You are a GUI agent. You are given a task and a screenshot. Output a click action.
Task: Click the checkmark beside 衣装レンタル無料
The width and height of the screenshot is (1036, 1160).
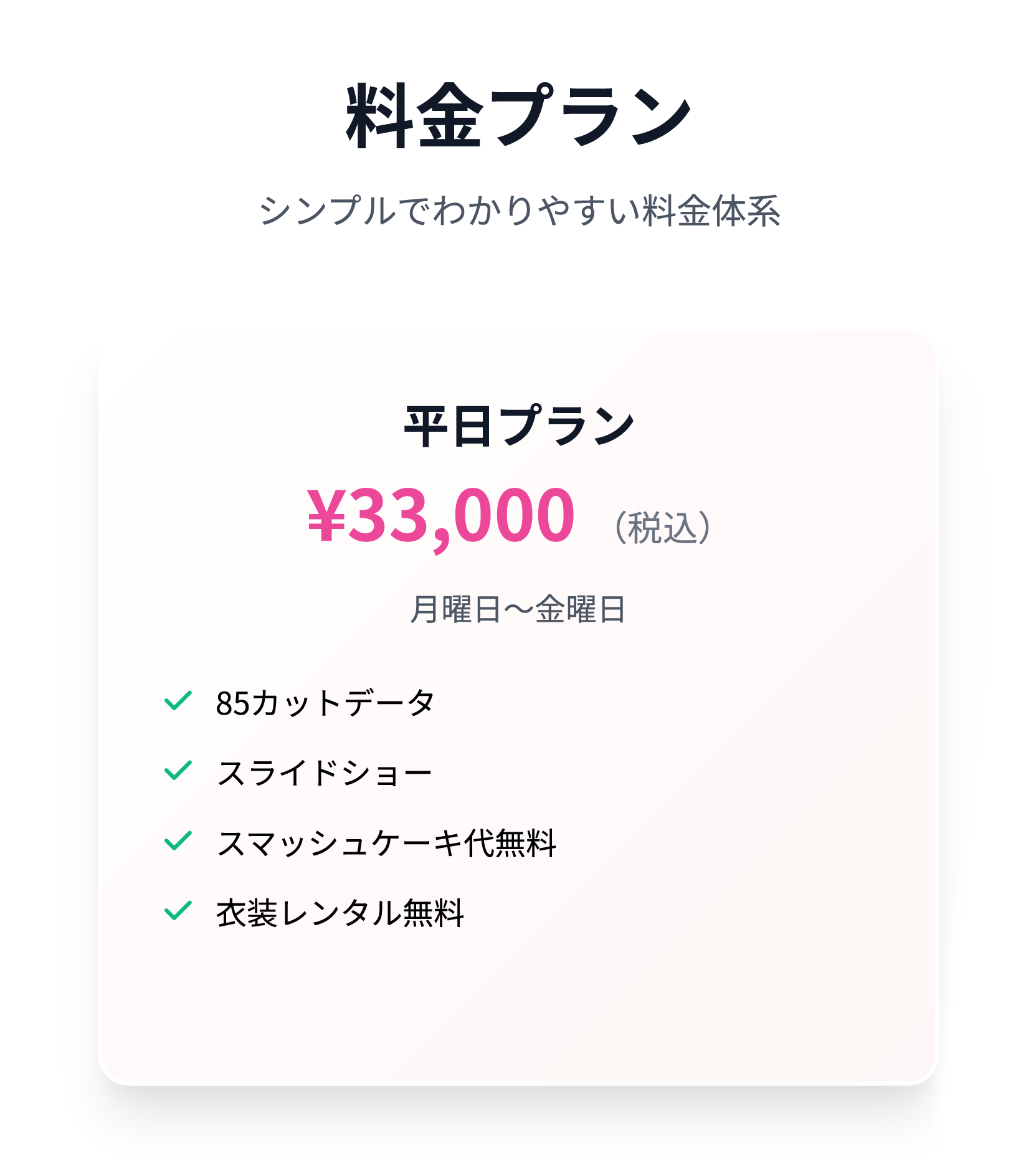178,911
